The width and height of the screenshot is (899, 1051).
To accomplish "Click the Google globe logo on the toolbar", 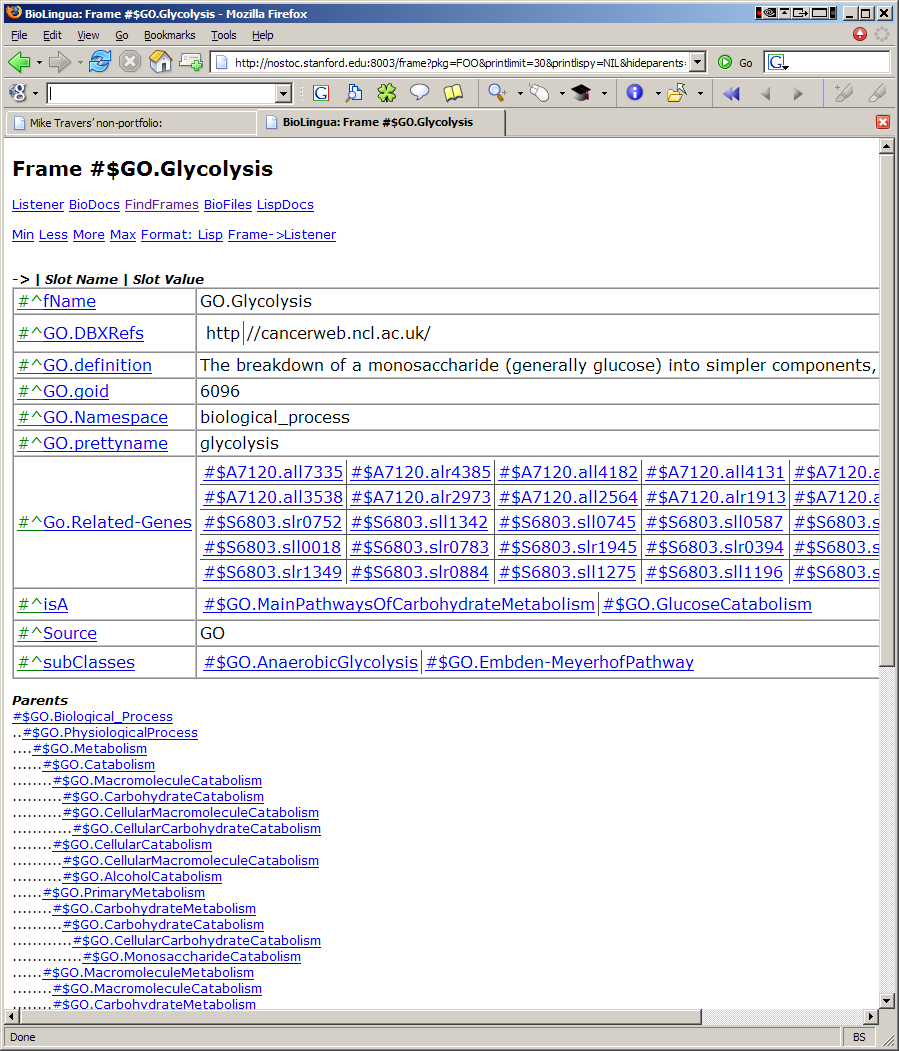I will point(17,92).
